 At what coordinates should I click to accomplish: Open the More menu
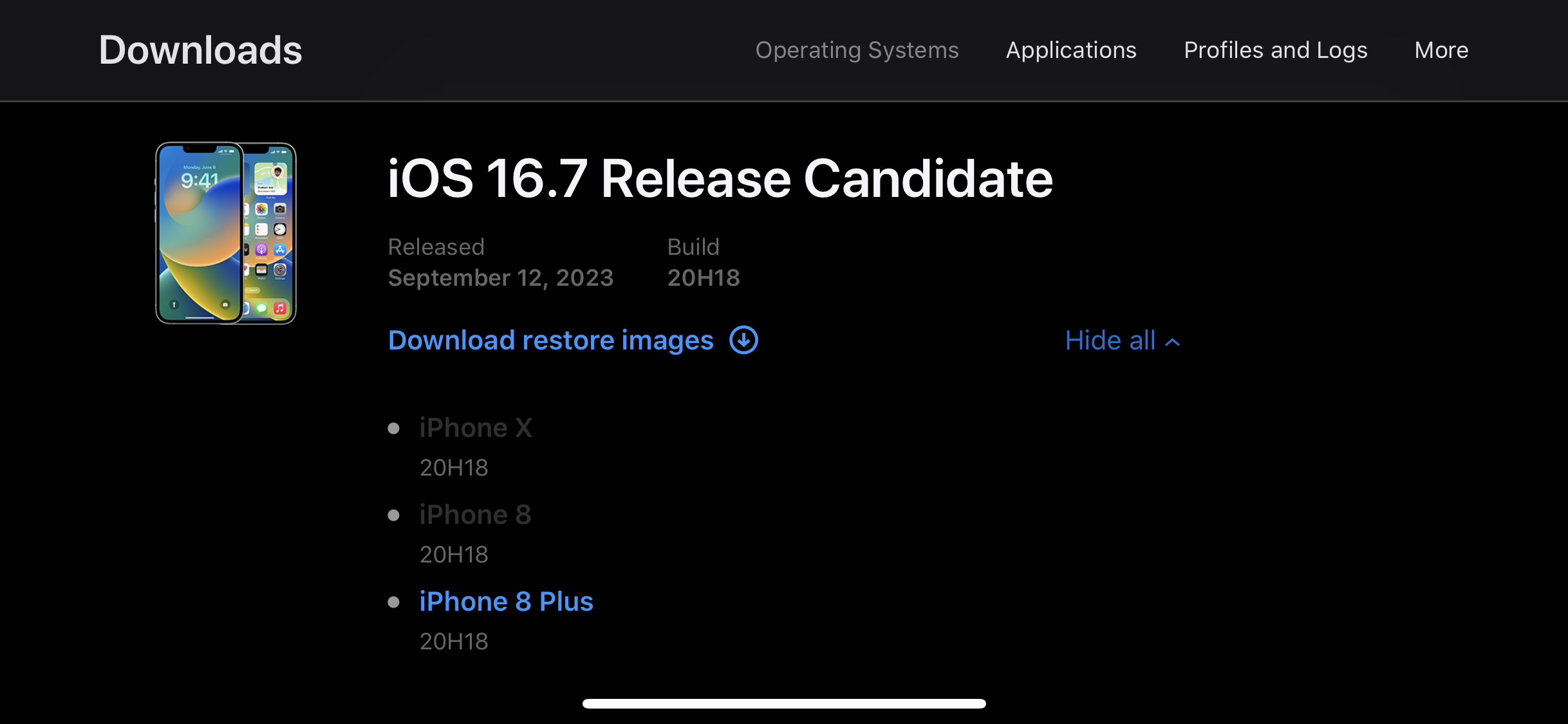coord(1441,50)
